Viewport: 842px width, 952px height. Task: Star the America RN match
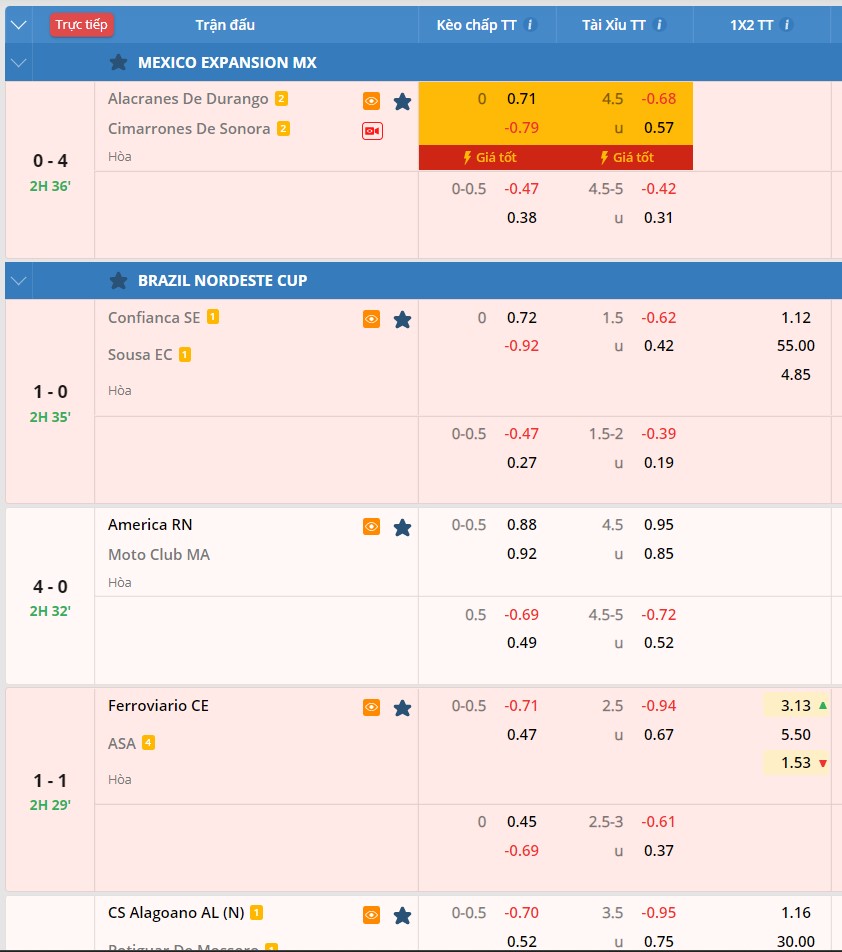pyautogui.click(x=402, y=527)
